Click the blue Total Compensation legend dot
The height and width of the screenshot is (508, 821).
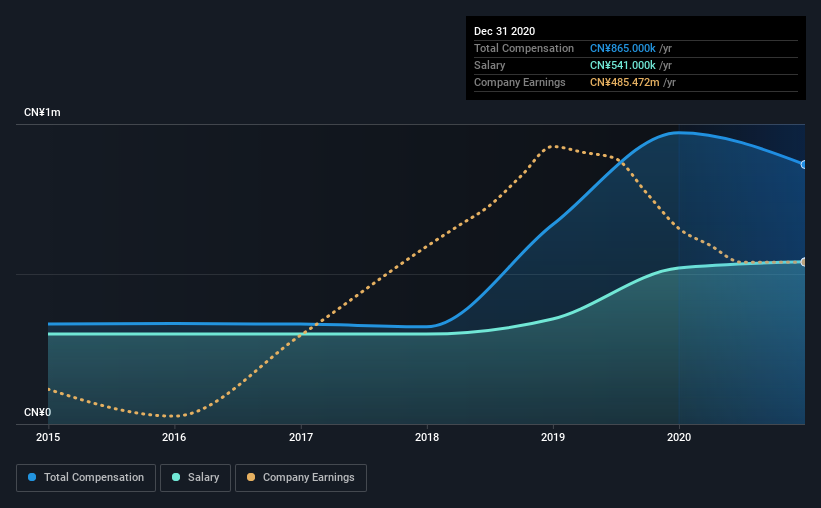[x=32, y=477]
